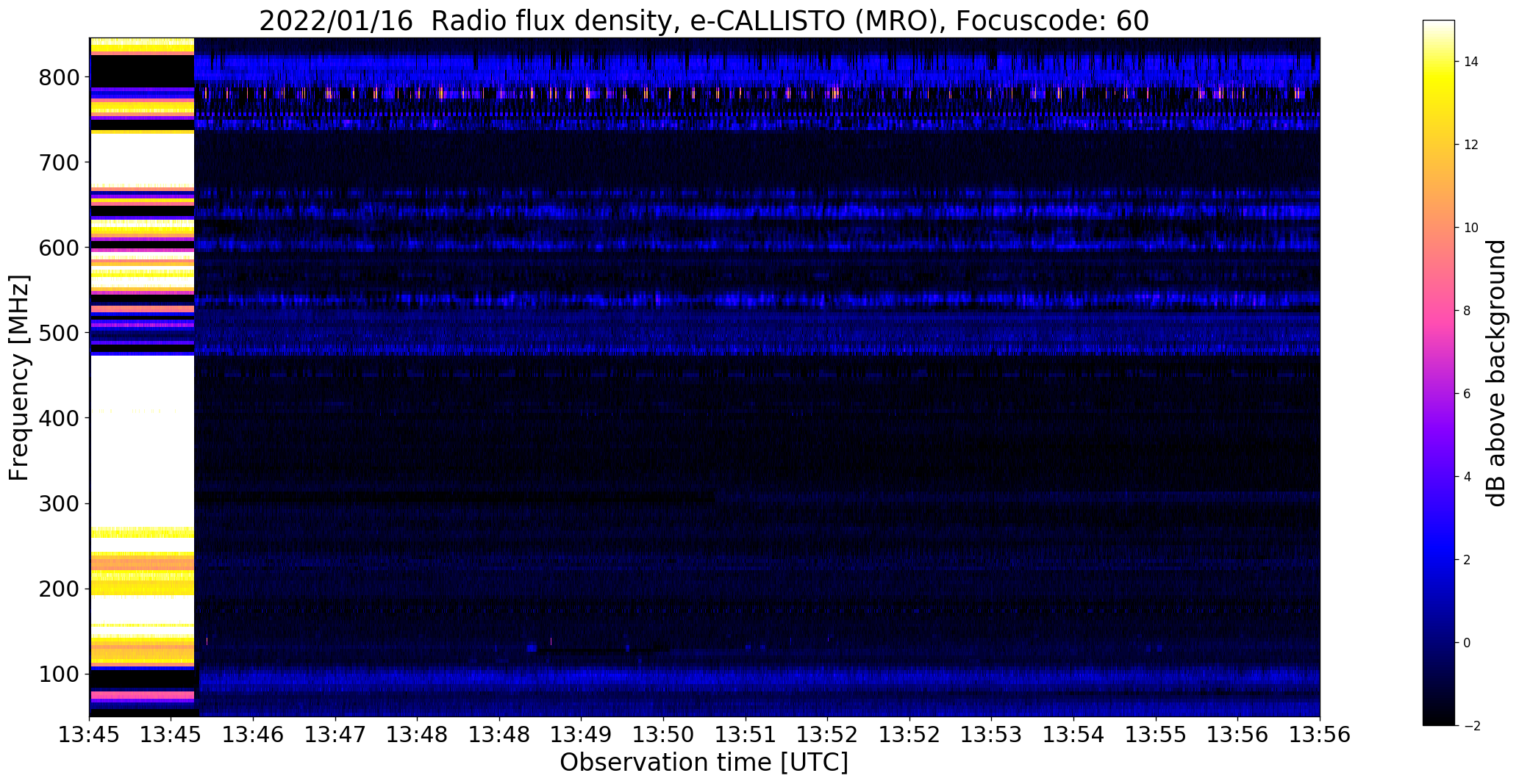Click the 13:51 time tick label
Screen dimensions: 1519x784
tap(746, 735)
